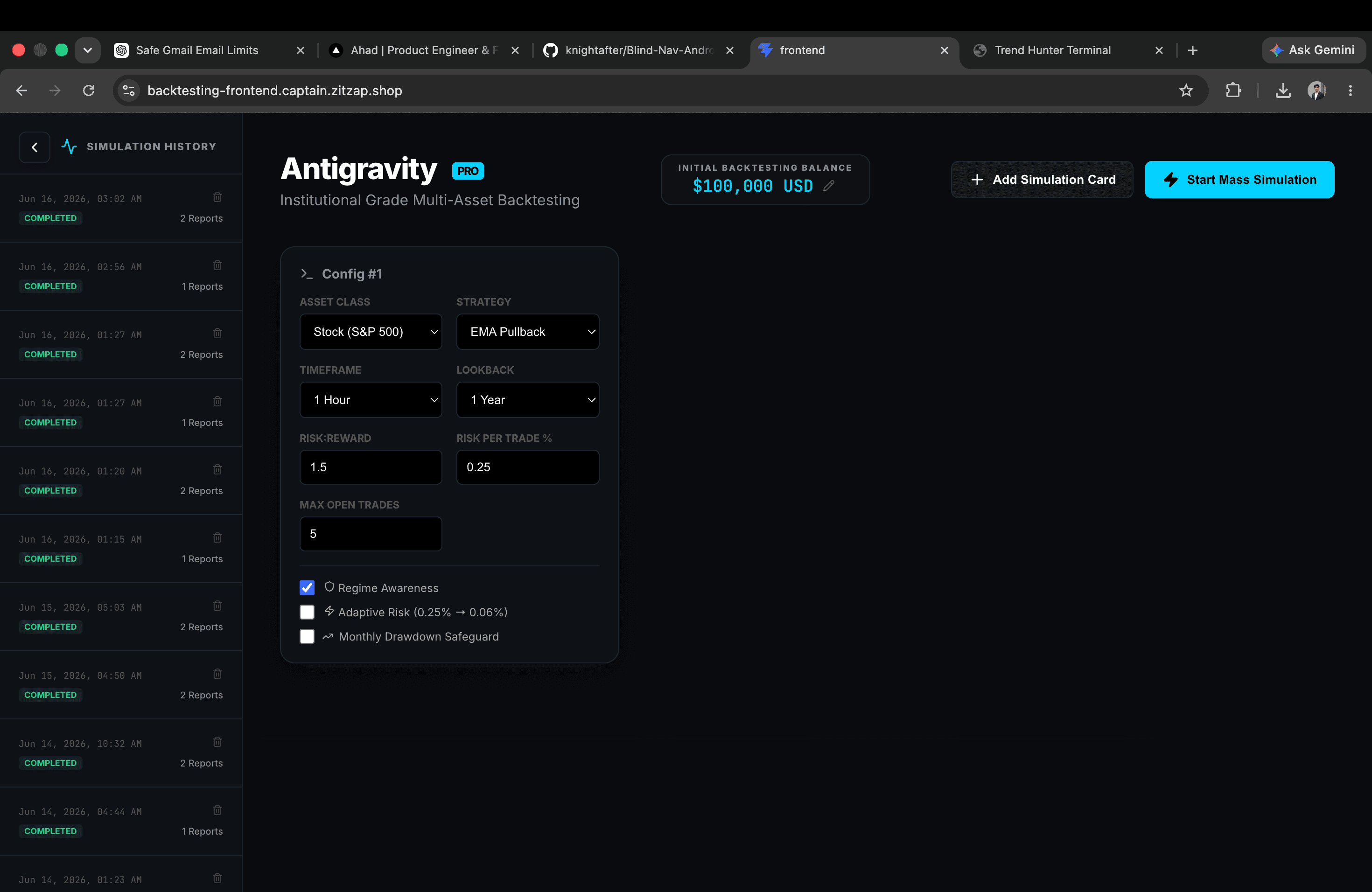Click the PRO badge next to Antigravity
The width and height of the screenshot is (1372, 892).
point(468,171)
